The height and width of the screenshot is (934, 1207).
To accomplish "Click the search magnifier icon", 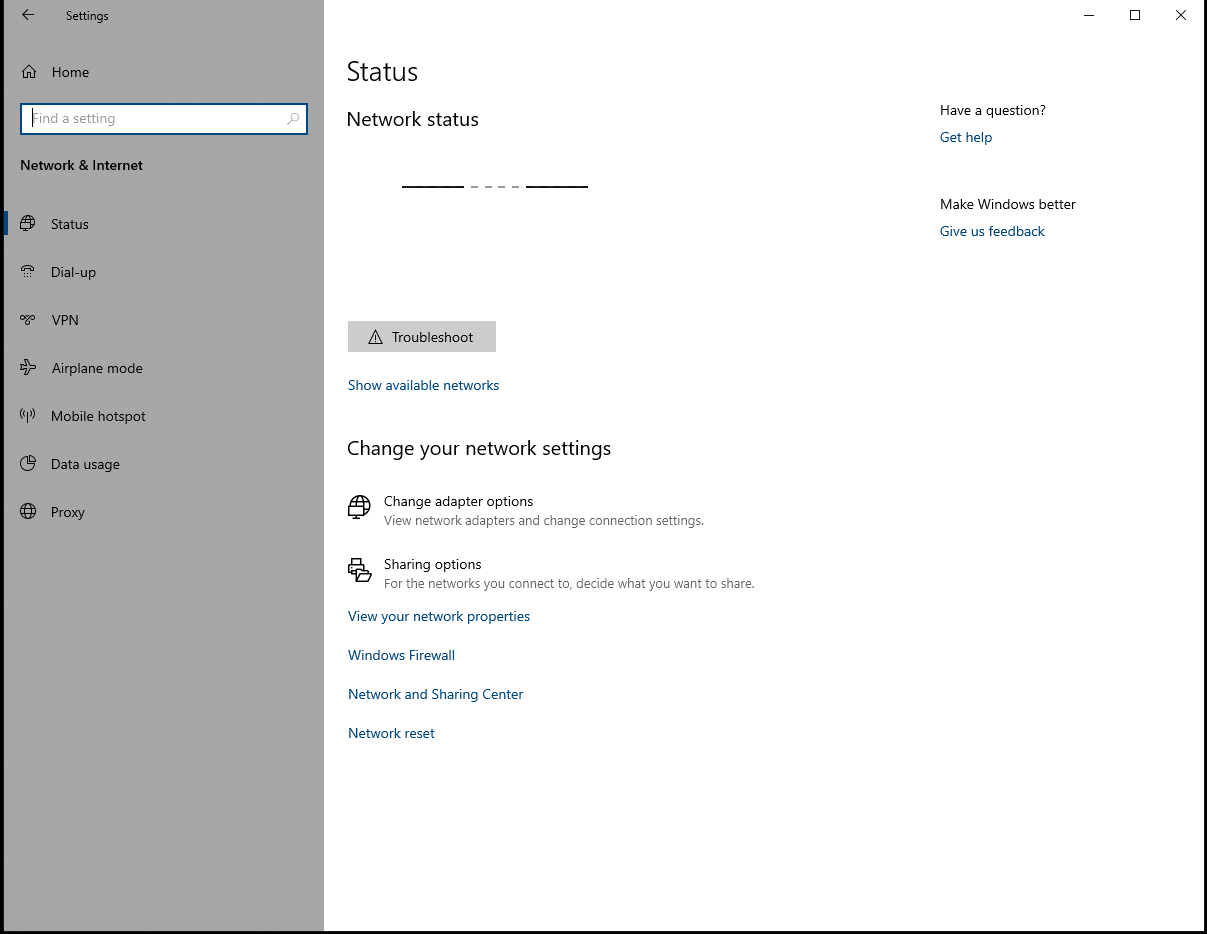I will coord(293,119).
